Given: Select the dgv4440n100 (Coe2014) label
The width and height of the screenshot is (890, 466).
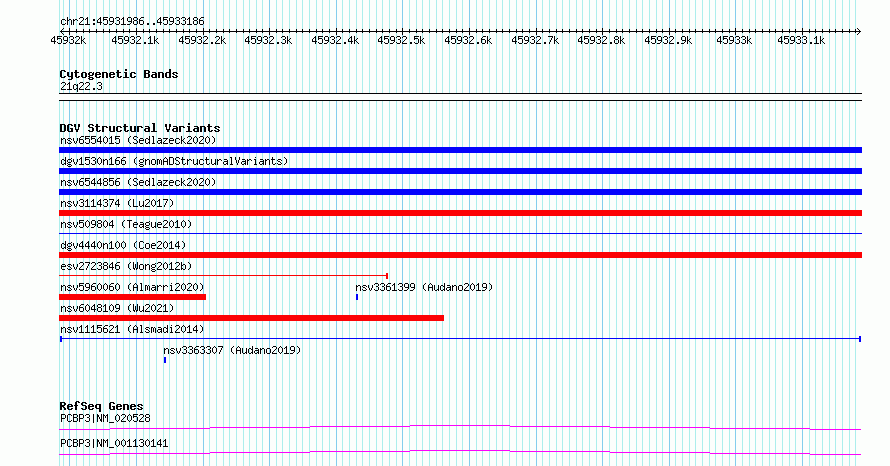Looking at the screenshot, I should [x=123, y=245].
